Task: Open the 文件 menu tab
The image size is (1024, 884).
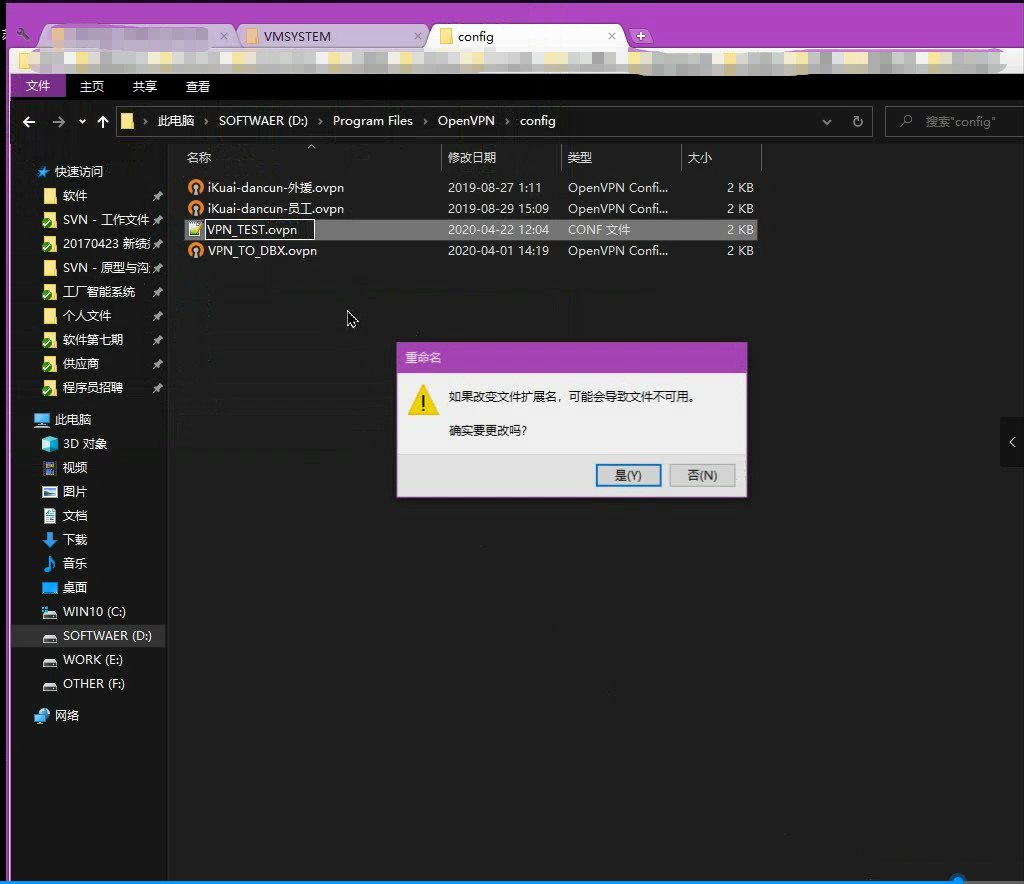Action: click(x=38, y=86)
